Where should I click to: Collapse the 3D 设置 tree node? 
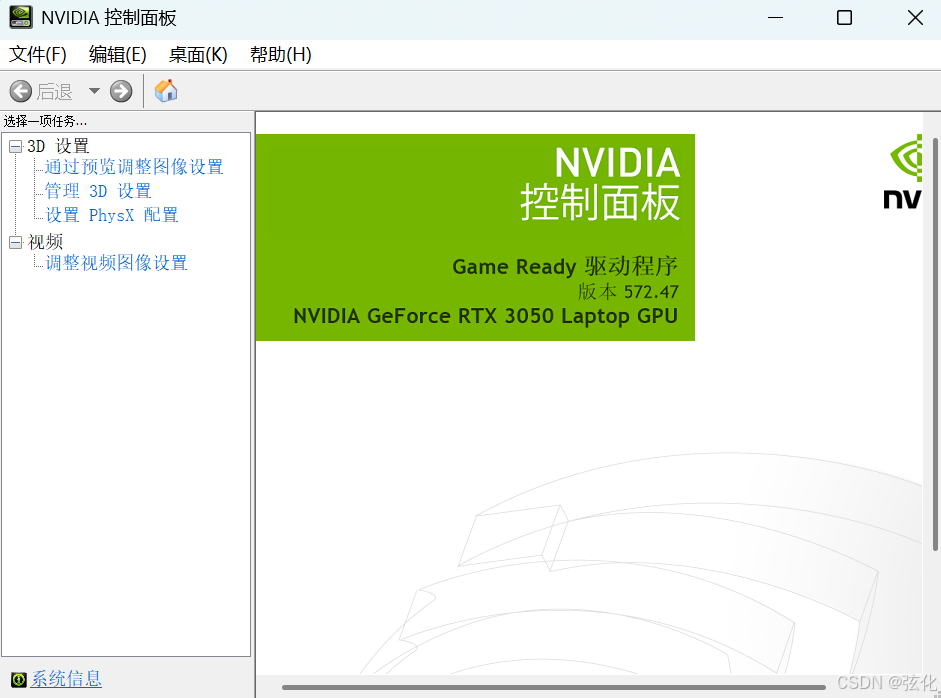[x=16, y=146]
